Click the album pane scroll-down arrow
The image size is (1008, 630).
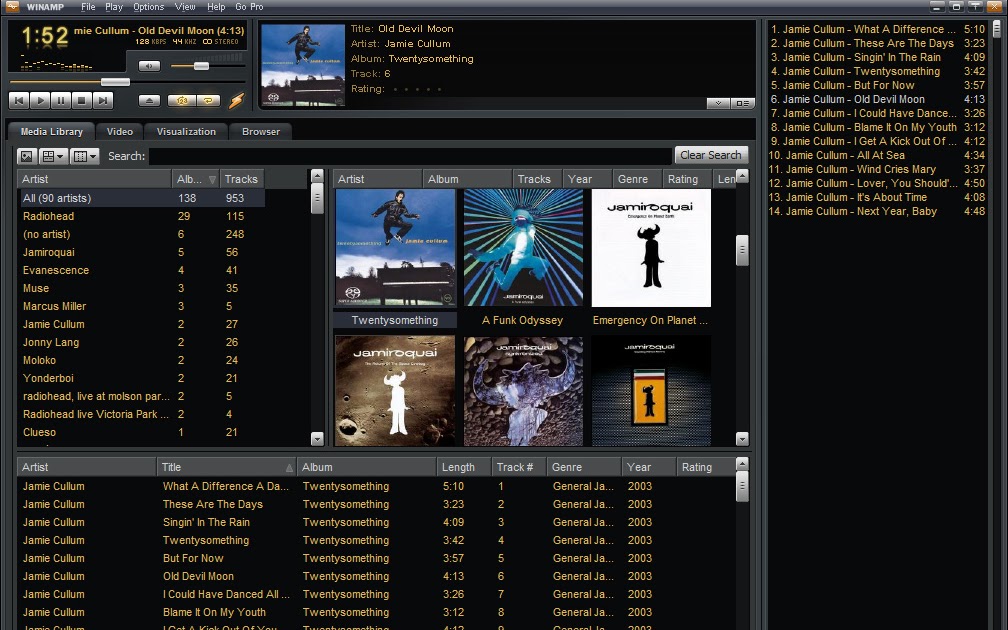pos(742,439)
